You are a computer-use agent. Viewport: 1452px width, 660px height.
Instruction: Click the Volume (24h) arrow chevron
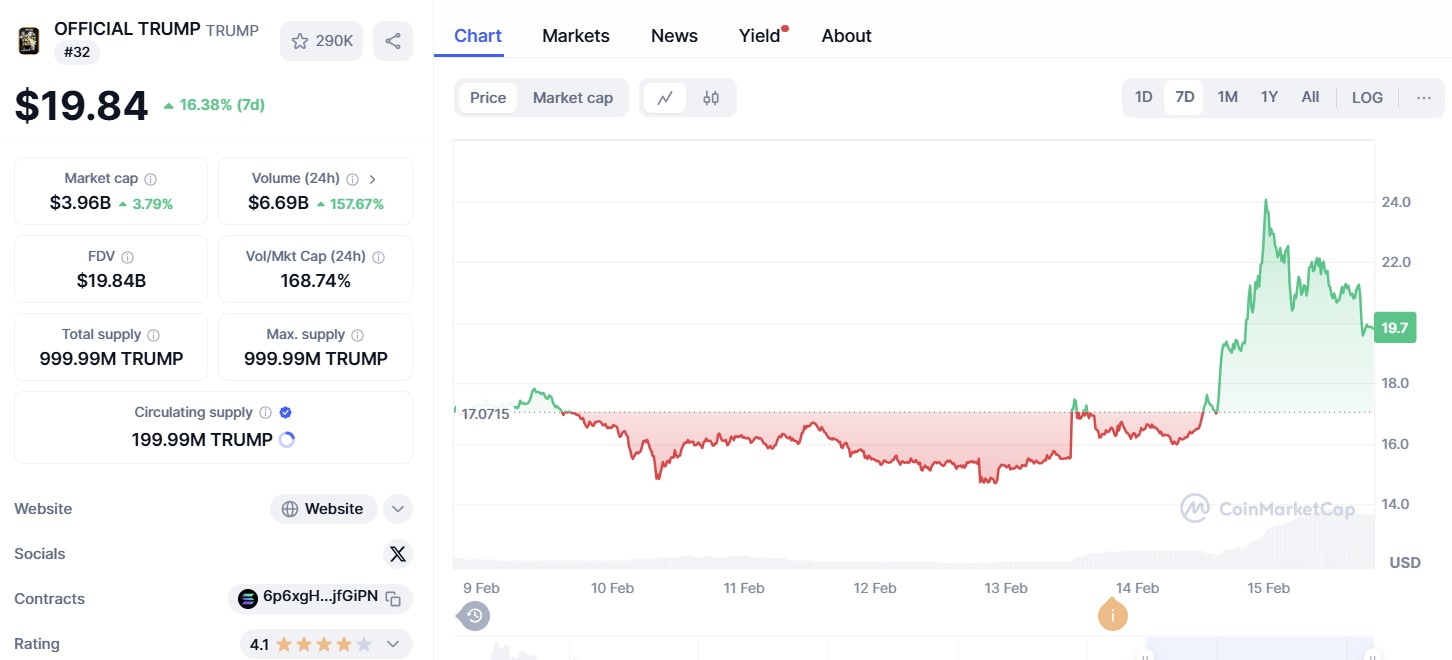pyautogui.click(x=373, y=179)
